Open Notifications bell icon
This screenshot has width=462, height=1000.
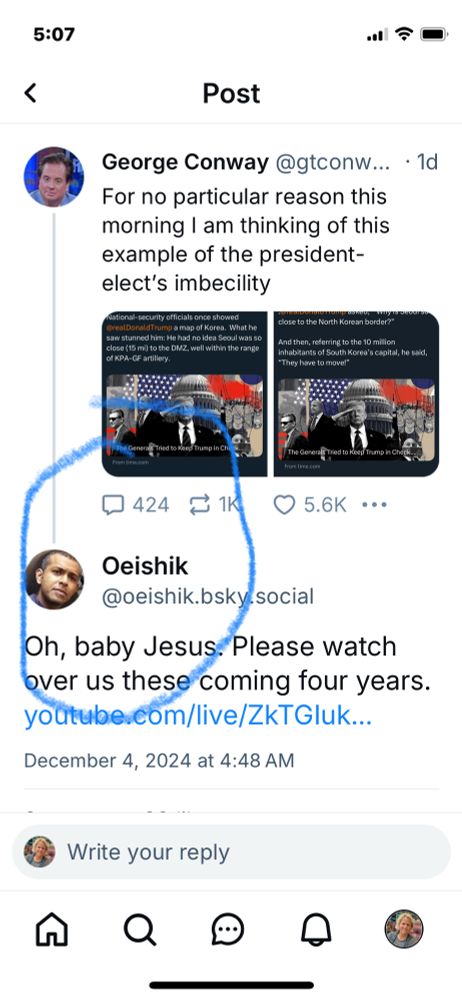(x=316, y=929)
